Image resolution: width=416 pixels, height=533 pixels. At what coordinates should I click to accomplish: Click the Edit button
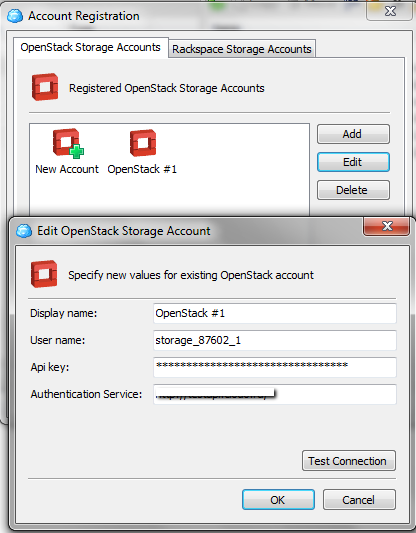[353, 162]
